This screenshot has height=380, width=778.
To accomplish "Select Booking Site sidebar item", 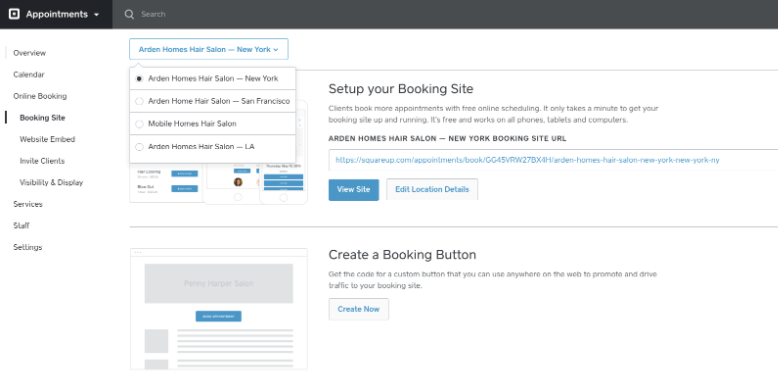I will 42,118.
